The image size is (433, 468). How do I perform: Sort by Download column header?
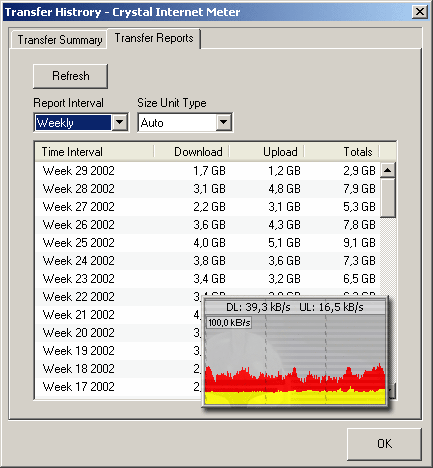[191, 152]
